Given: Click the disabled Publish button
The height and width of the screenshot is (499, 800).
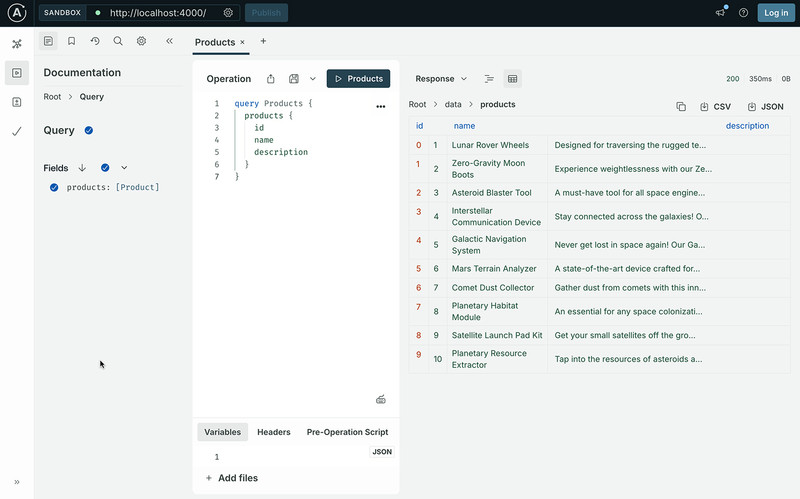Looking at the screenshot, I should pyautogui.click(x=266, y=13).
